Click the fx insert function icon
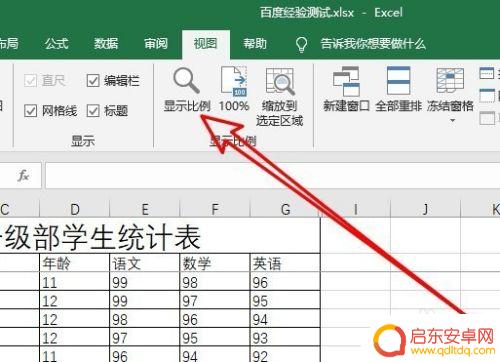The image size is (500, 362). (23, 175)
